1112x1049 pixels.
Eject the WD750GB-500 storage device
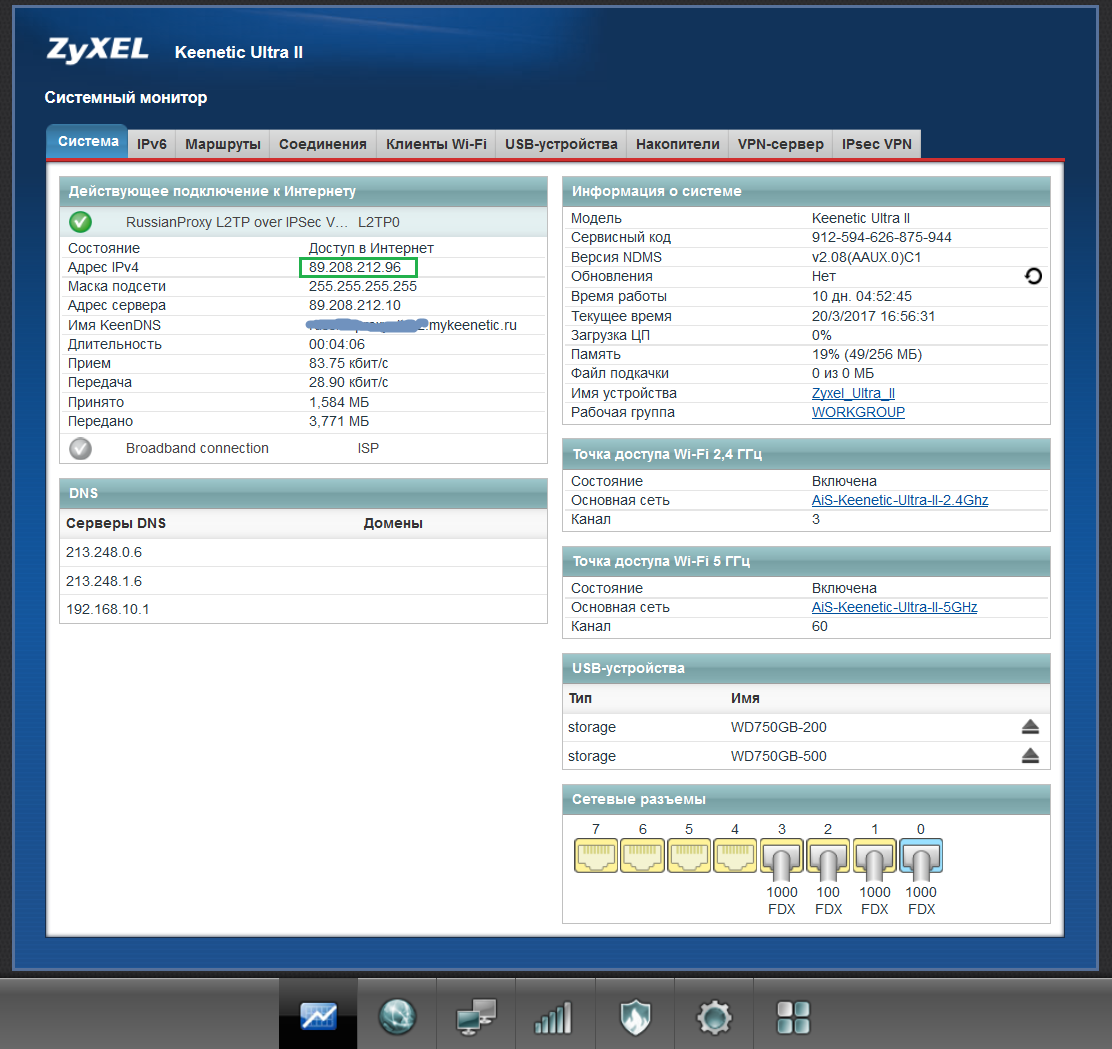click(x=1030, y=756)
